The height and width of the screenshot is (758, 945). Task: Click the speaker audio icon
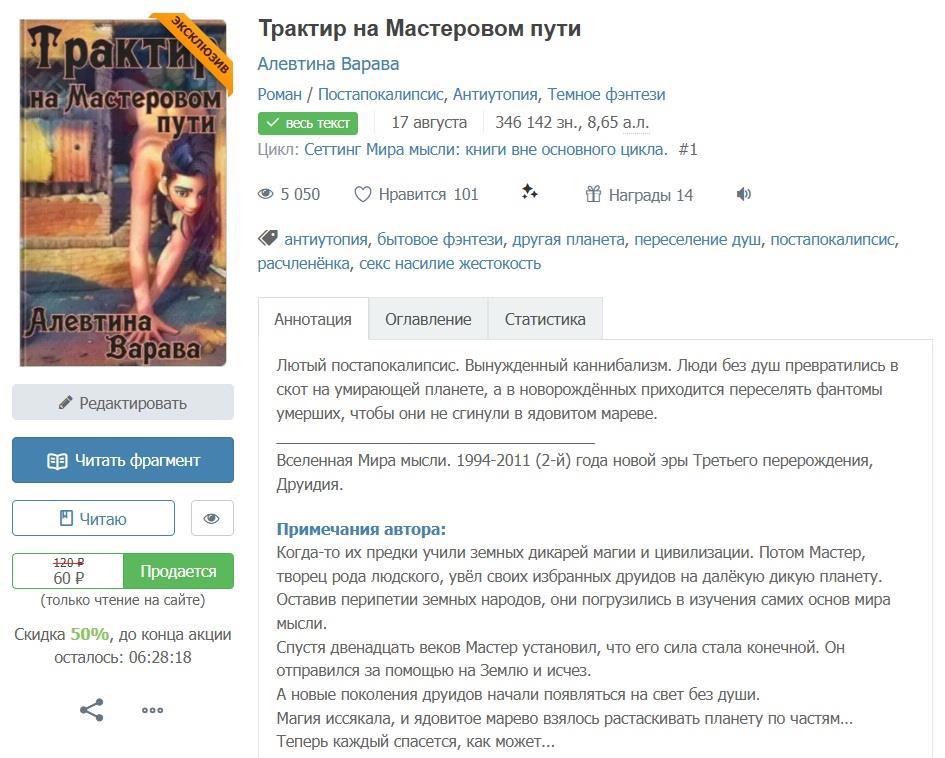click(x=743, y=194)
